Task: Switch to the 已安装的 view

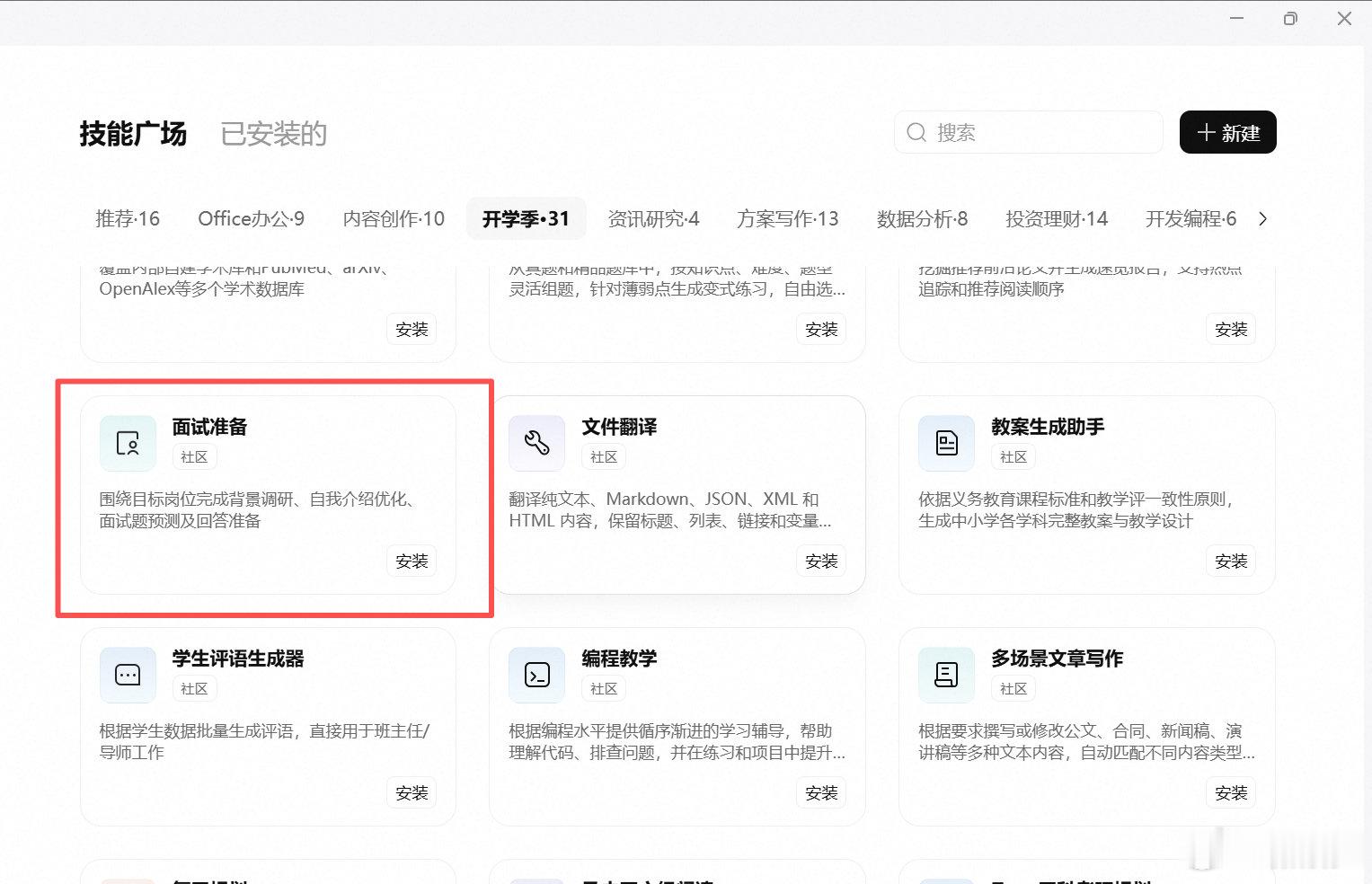Action: pyautogui.click(x=274, y=134)
